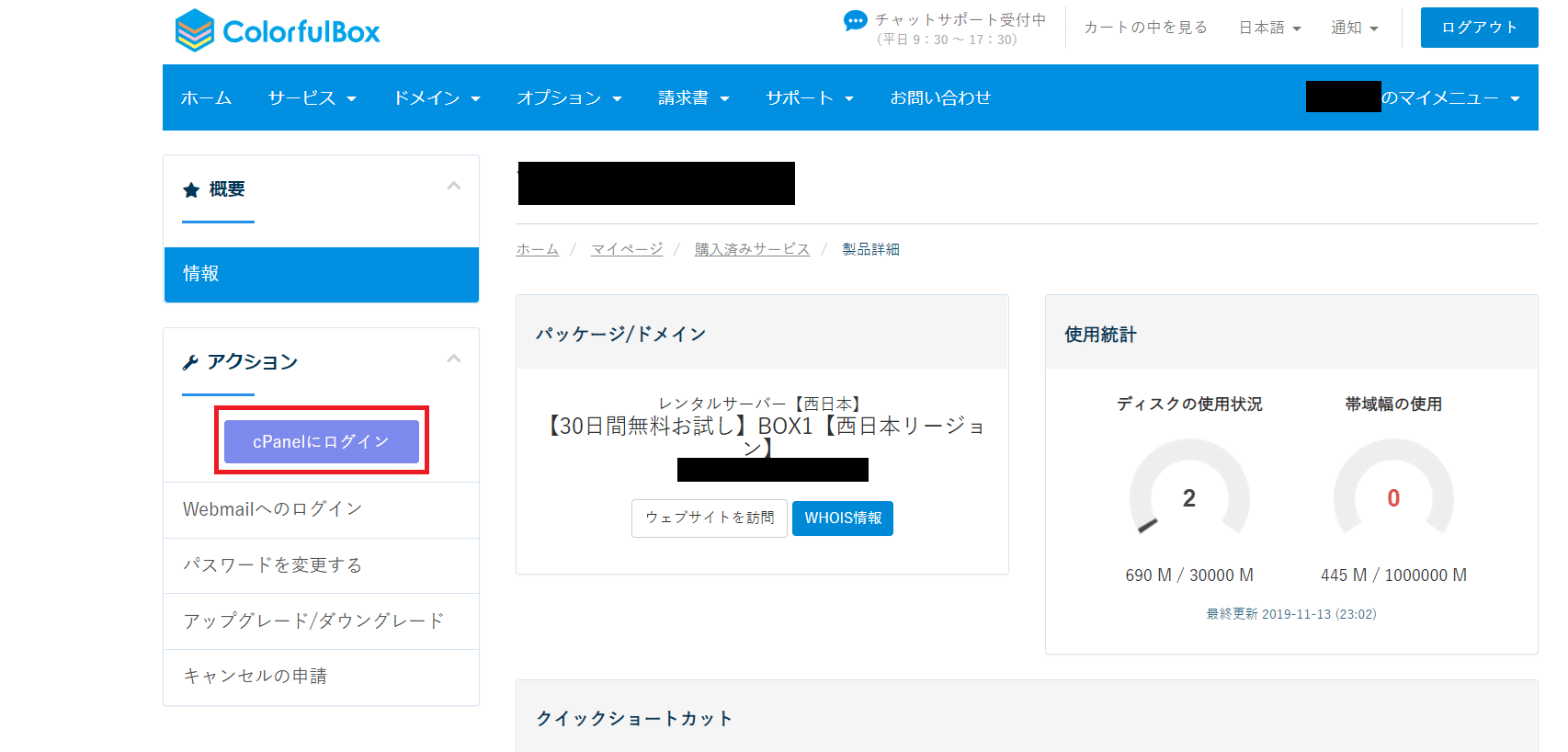Image resolution: width=1568 pixels, height=752 pixels.
Task: Collapse the アクション panel with chevron
Action: (x=453, y=359)
